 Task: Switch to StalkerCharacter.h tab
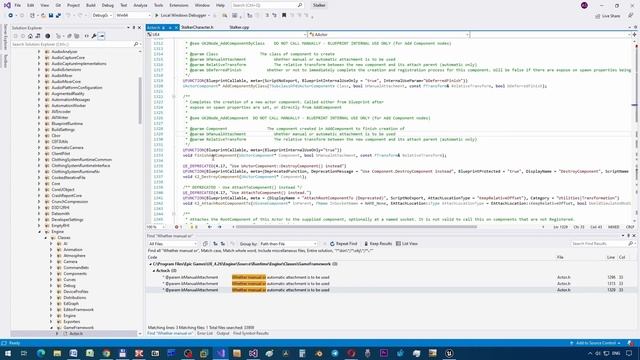pyautogui.click(x=197, y=27)
